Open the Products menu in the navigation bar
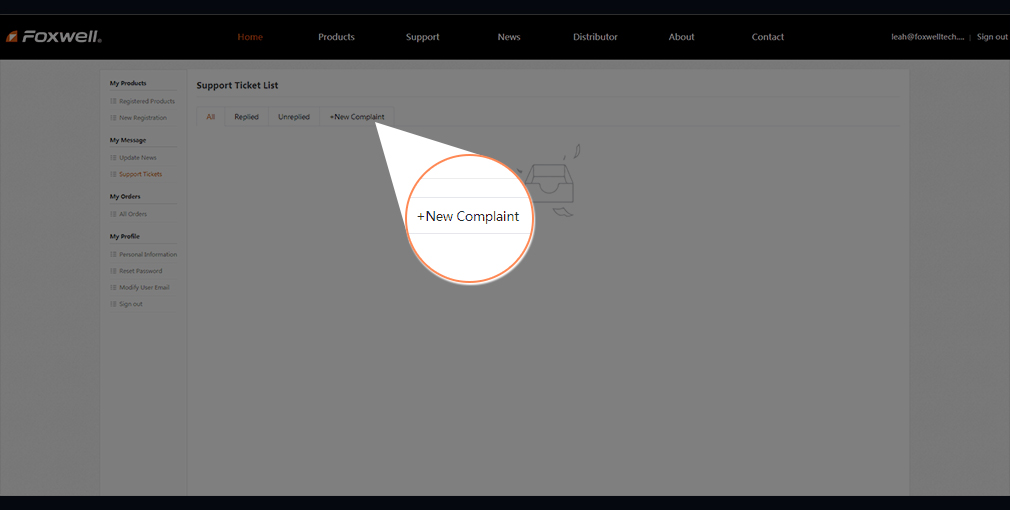This screenshot has width=1010, height=510. 336,37
